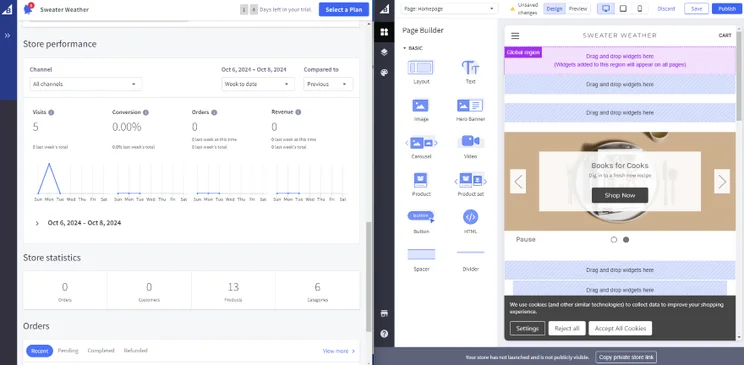Select the Spacer widget
Viewport: 744px width, 365px height.
click(421, 260)
